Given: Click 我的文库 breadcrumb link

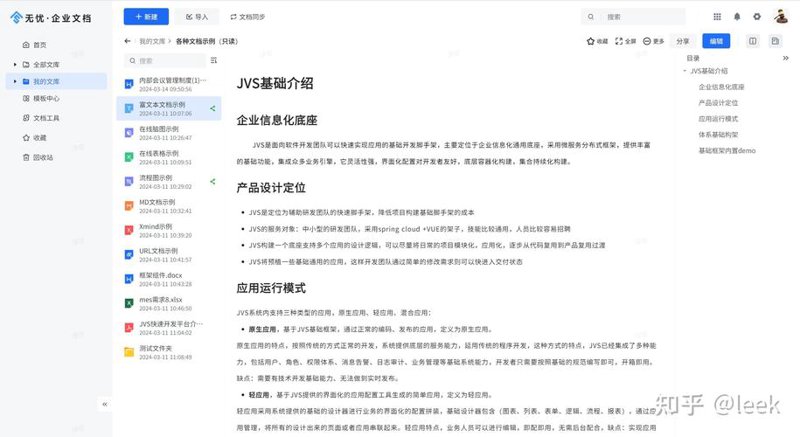Looking at the screenshot, I should pyautogui.click(x=152, y=41).
